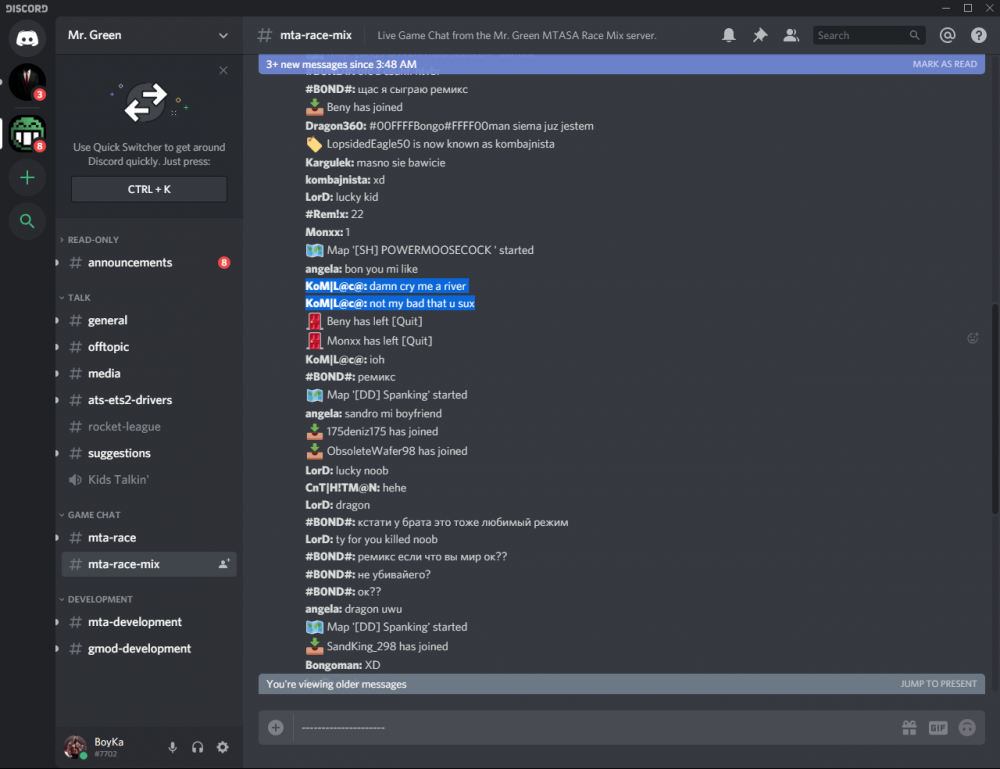This screenshot has height=769, width=1000.
Task: Show pinned messages in channel
Action: [x=760, y=35]
